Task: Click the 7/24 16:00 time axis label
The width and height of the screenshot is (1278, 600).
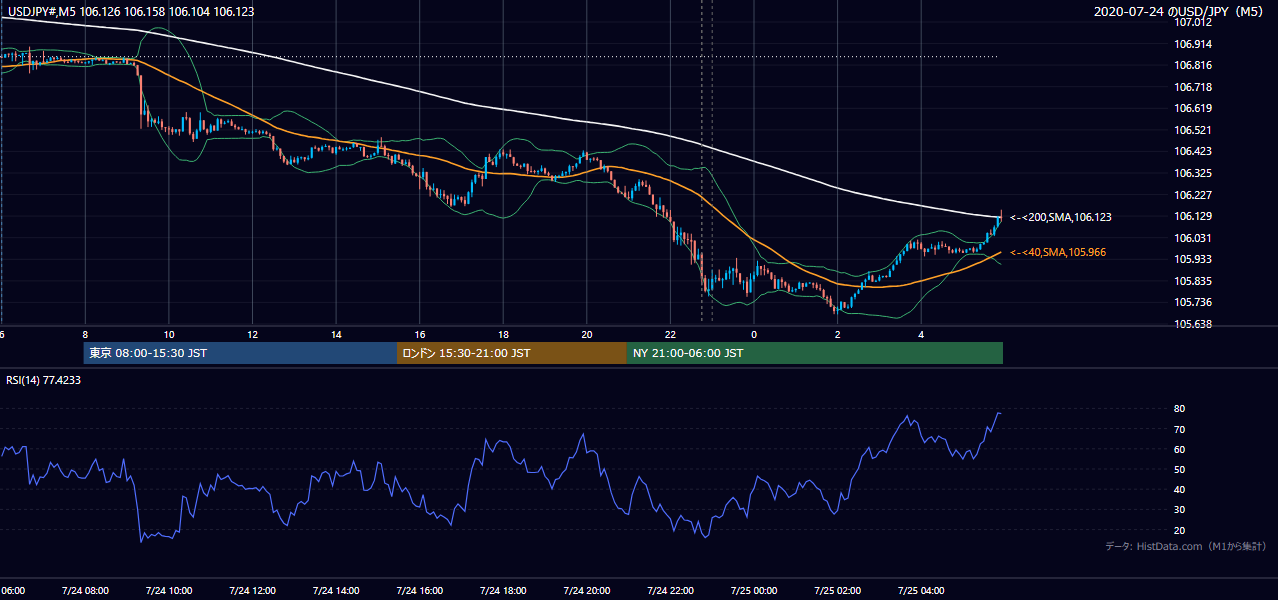Action: pos(420,591)
